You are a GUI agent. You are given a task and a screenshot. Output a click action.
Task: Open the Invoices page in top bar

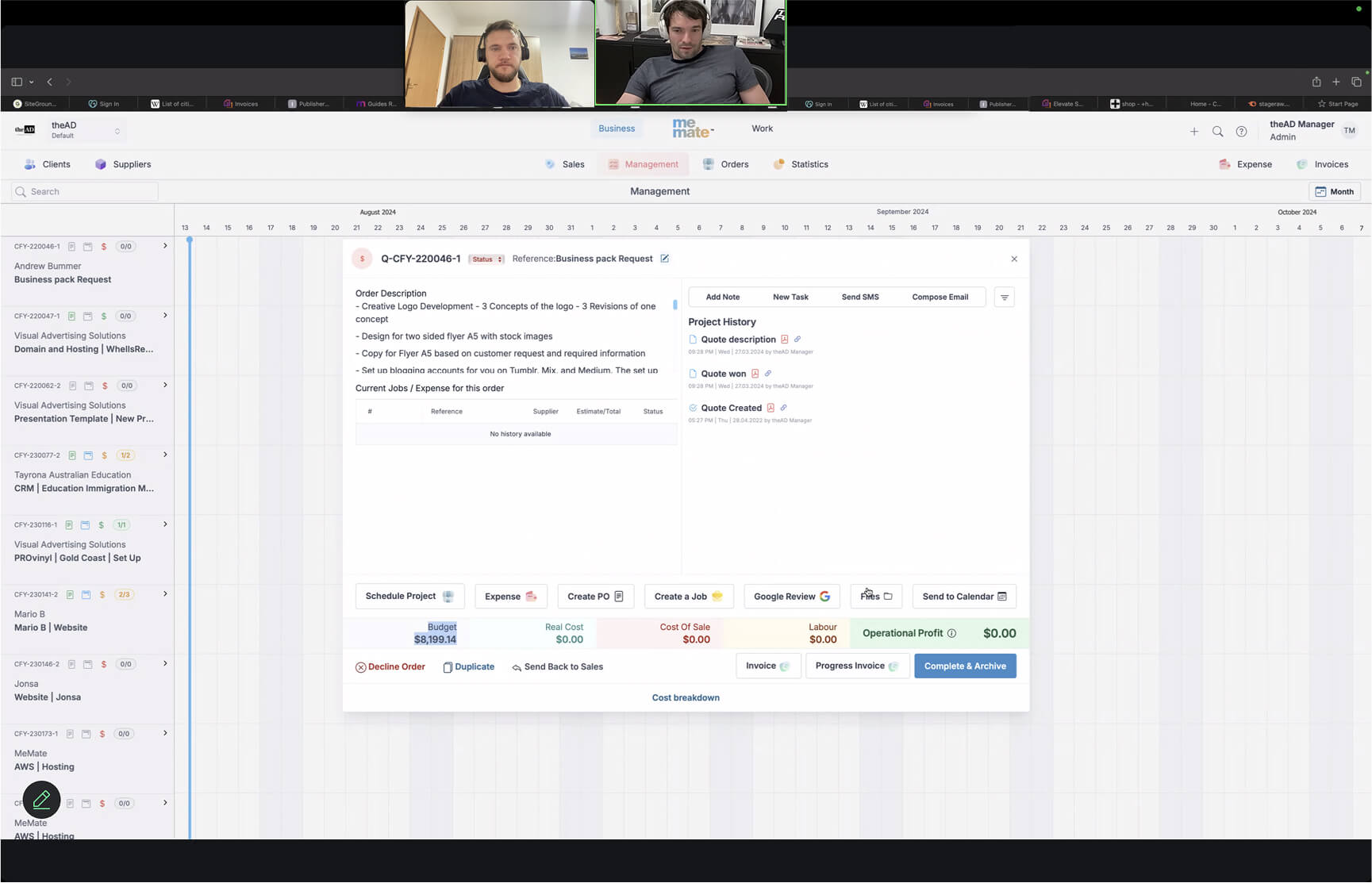click(1322, 164)
